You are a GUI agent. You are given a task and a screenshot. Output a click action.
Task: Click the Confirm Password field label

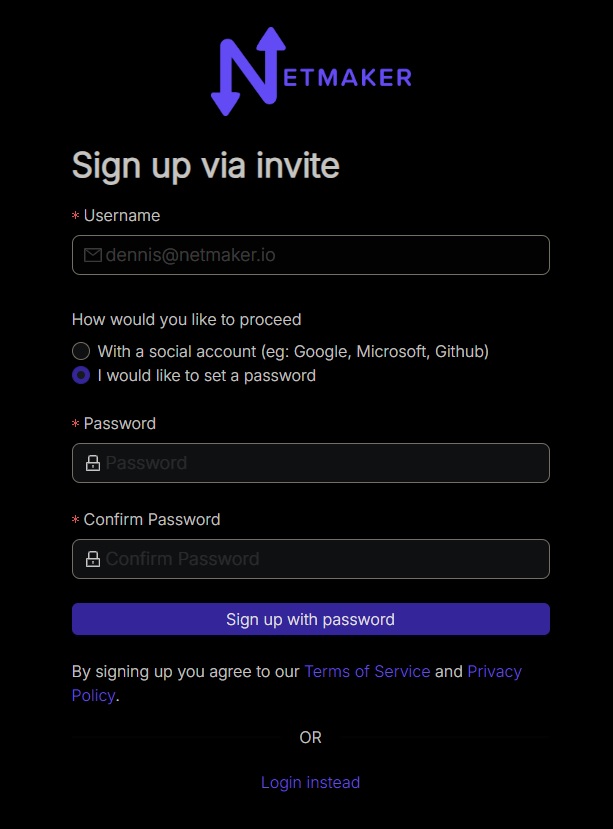(x=151, y=519)
